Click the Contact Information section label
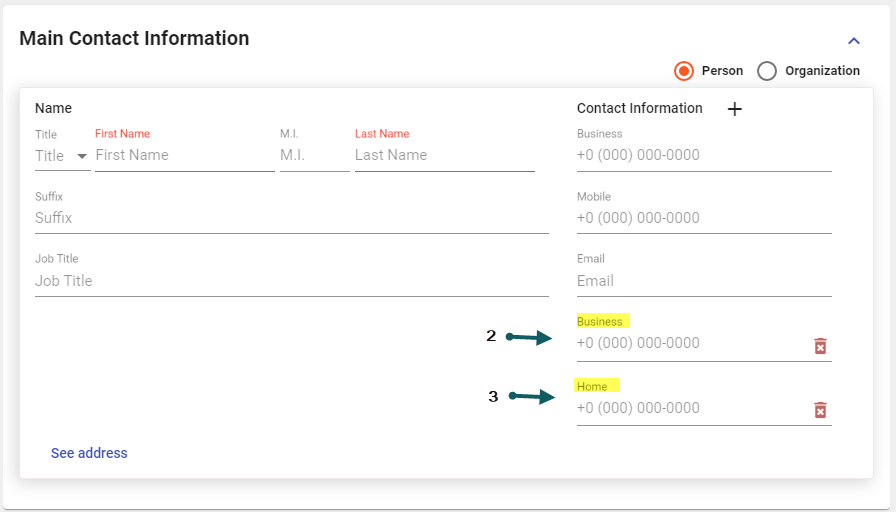Image resolution: width=896 pixels, height=512 pixels. click(x=639, y=108)
